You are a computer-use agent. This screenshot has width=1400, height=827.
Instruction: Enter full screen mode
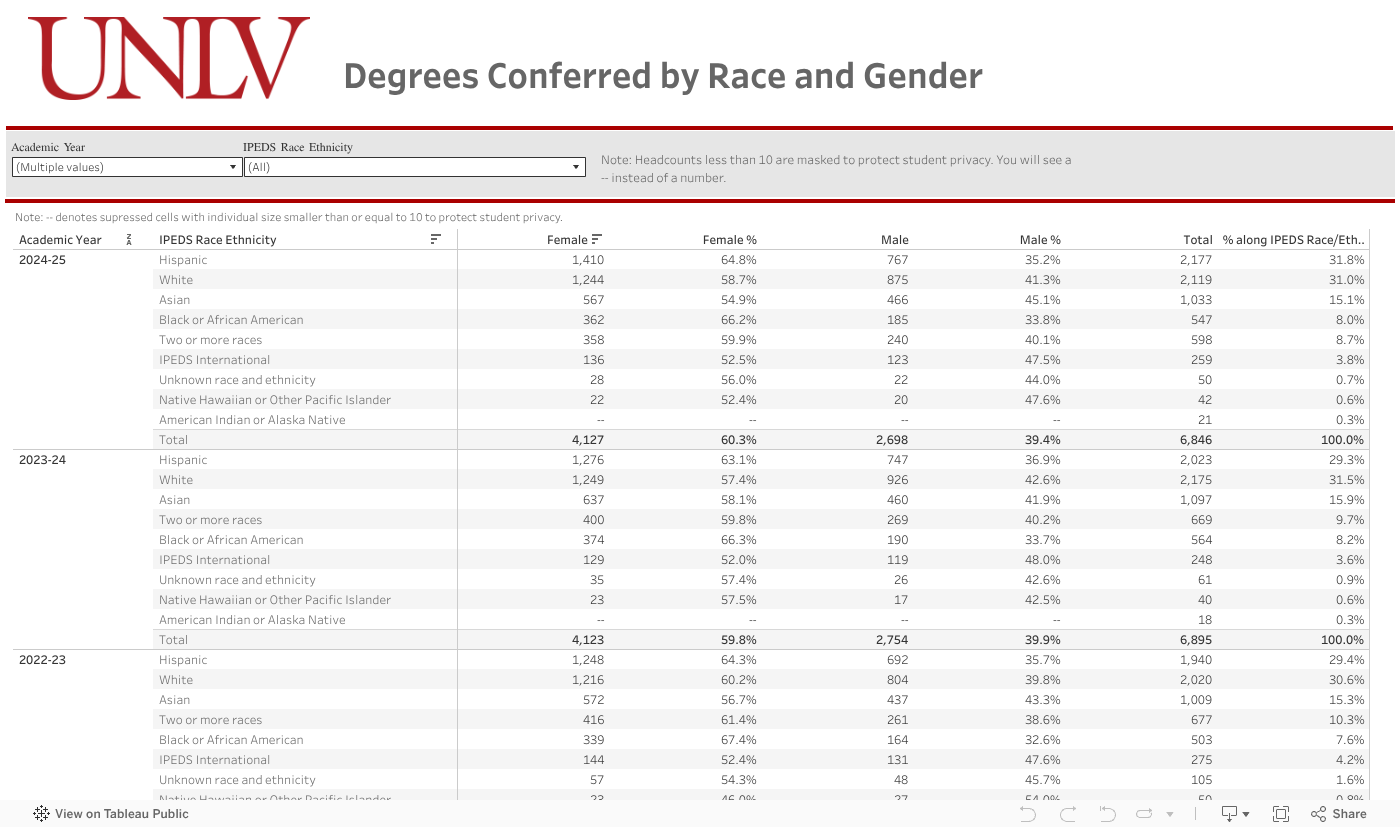point(1281,814)
